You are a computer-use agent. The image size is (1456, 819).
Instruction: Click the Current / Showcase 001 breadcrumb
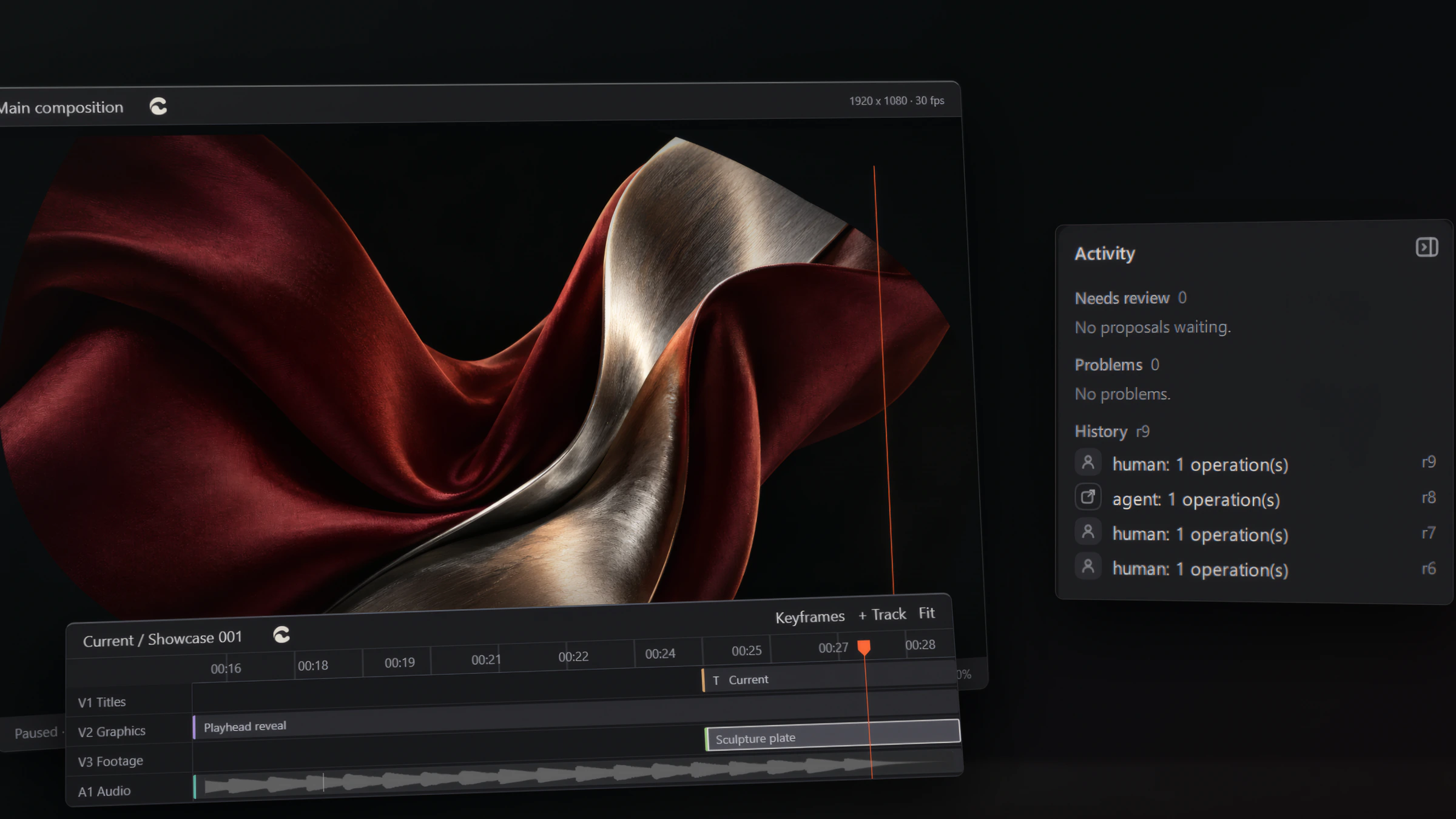point(163,639)
